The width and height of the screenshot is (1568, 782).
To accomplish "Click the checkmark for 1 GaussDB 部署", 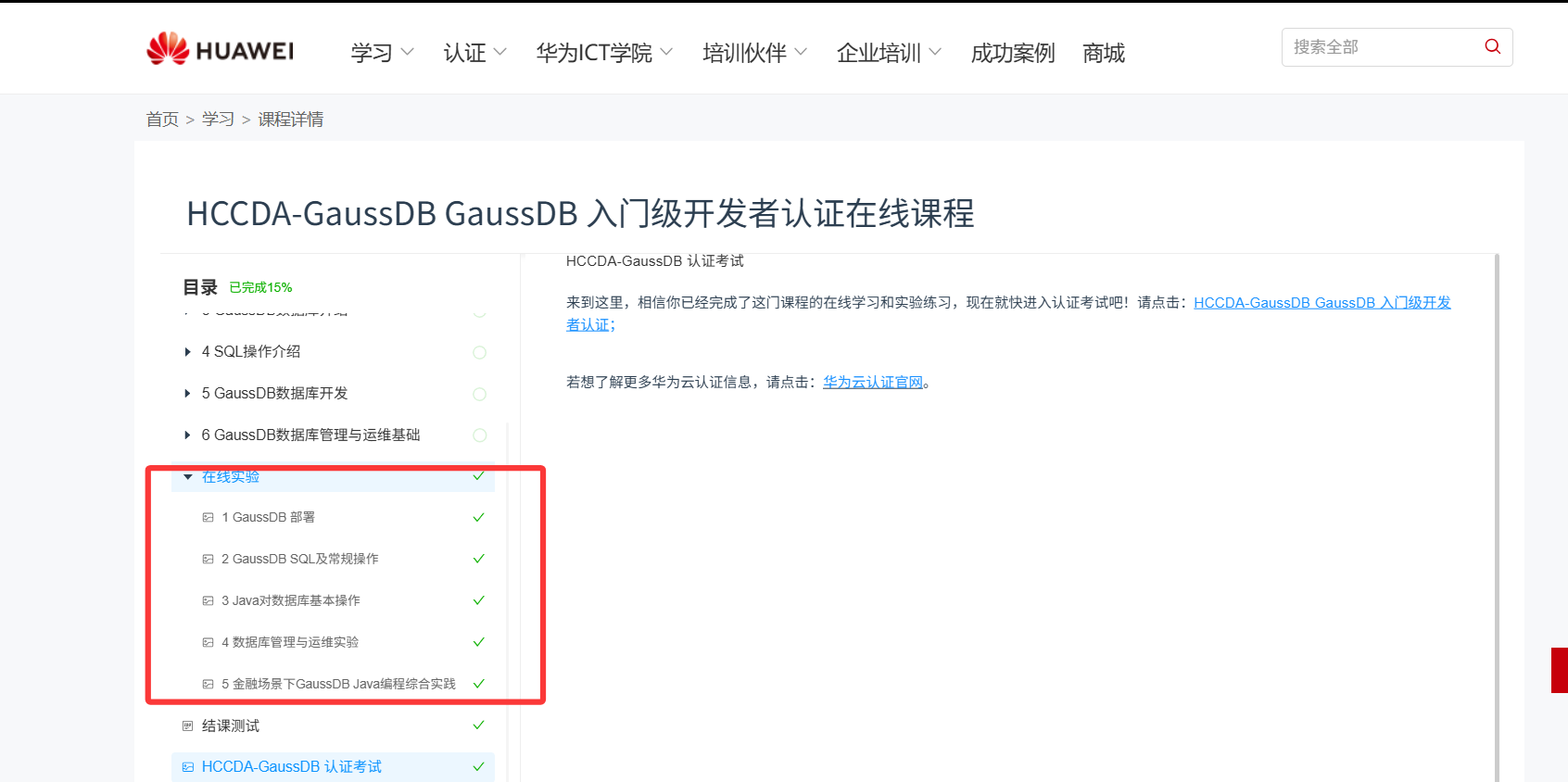I will point(479,517).
